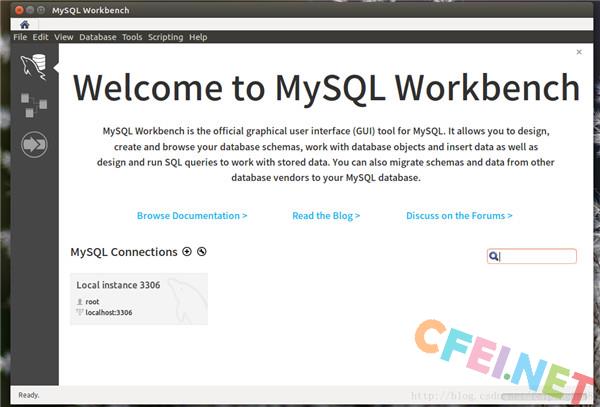Open the Home tab icon
The height and width of the screenshot is (407, 600).
(25, 24)
